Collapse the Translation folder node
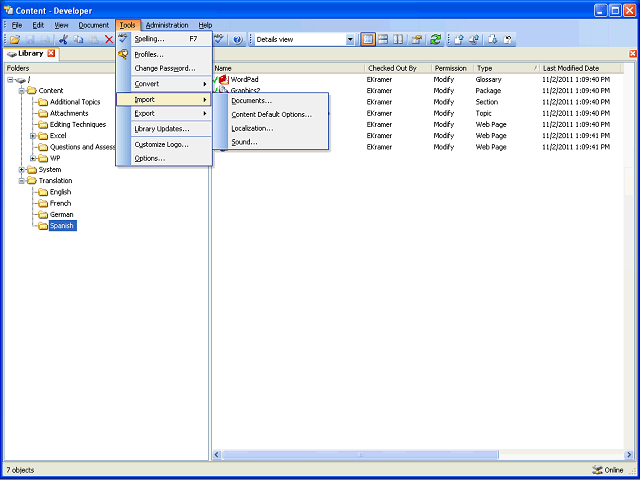This screenshot has width=640, height=480. click(x=22, y=181)
